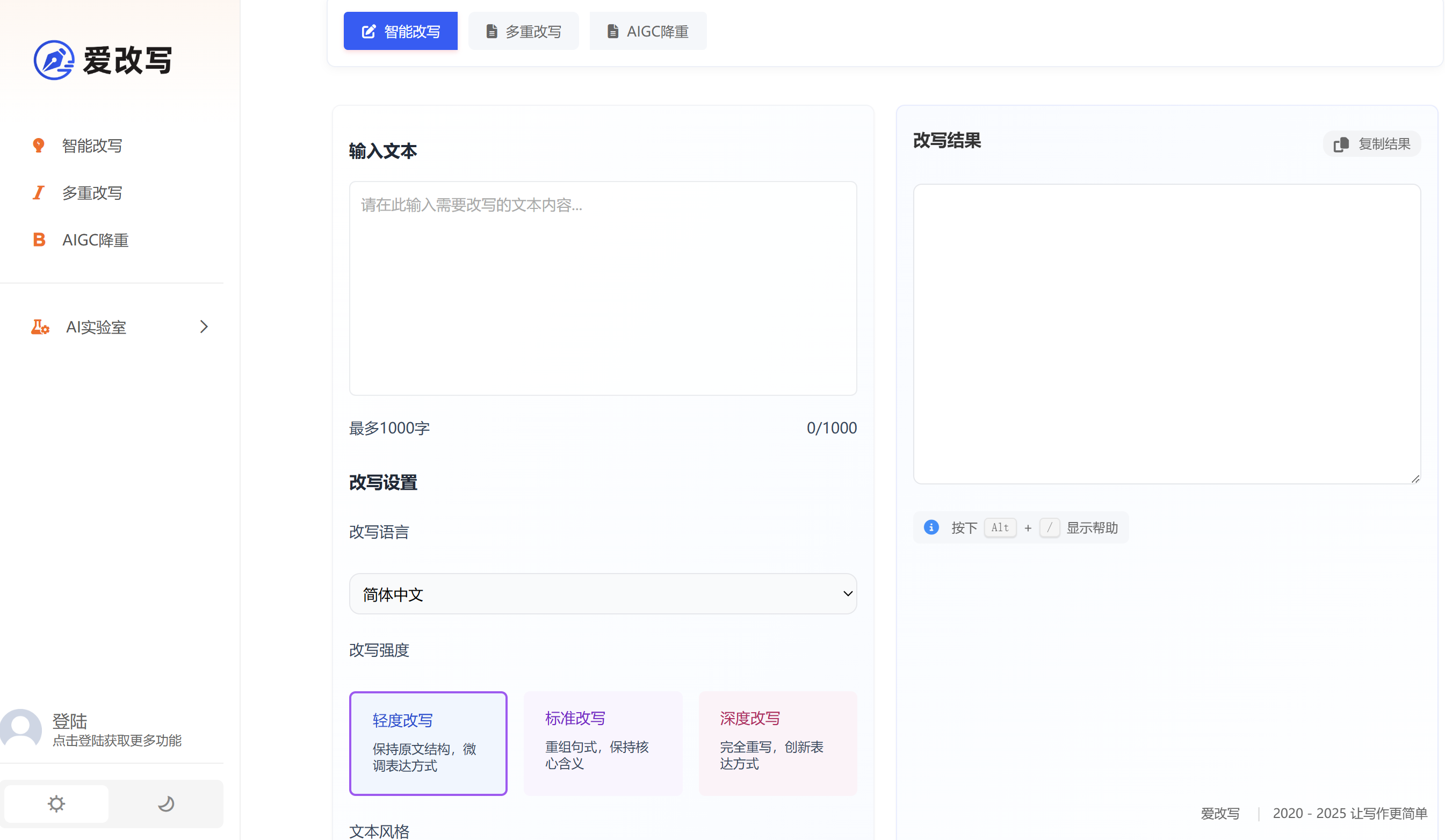This screenshot has height=840, width=1445.
Task: Click the slash key hint badge
Action: 1049,527
